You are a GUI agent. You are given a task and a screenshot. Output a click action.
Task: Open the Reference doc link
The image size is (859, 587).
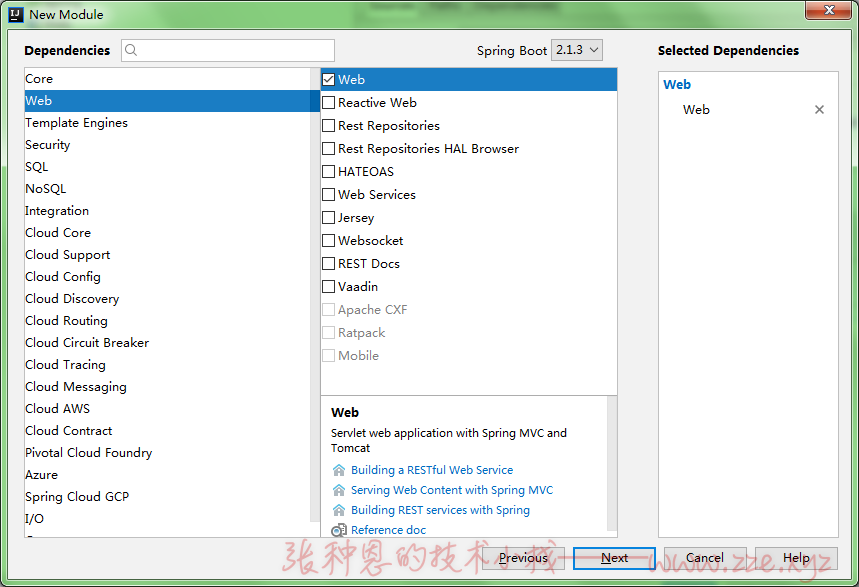(x=388, y=530)
